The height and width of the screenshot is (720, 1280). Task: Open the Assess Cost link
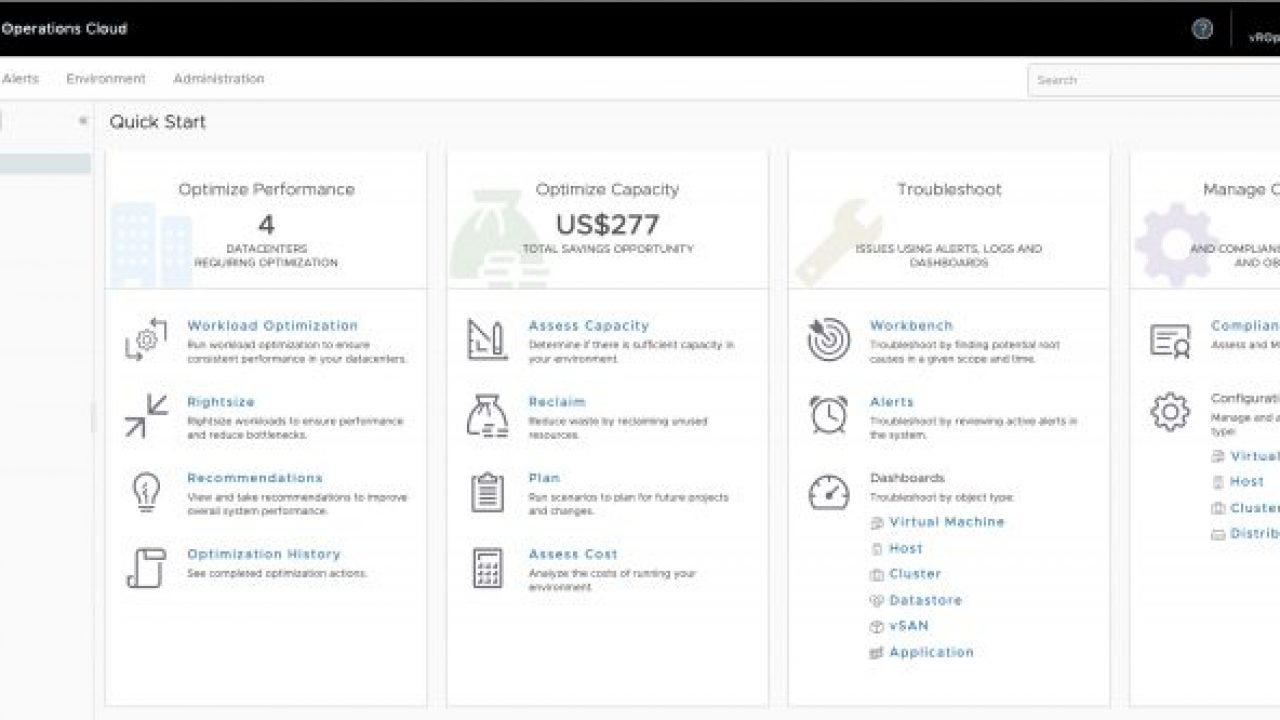click(x=573, y=553)
